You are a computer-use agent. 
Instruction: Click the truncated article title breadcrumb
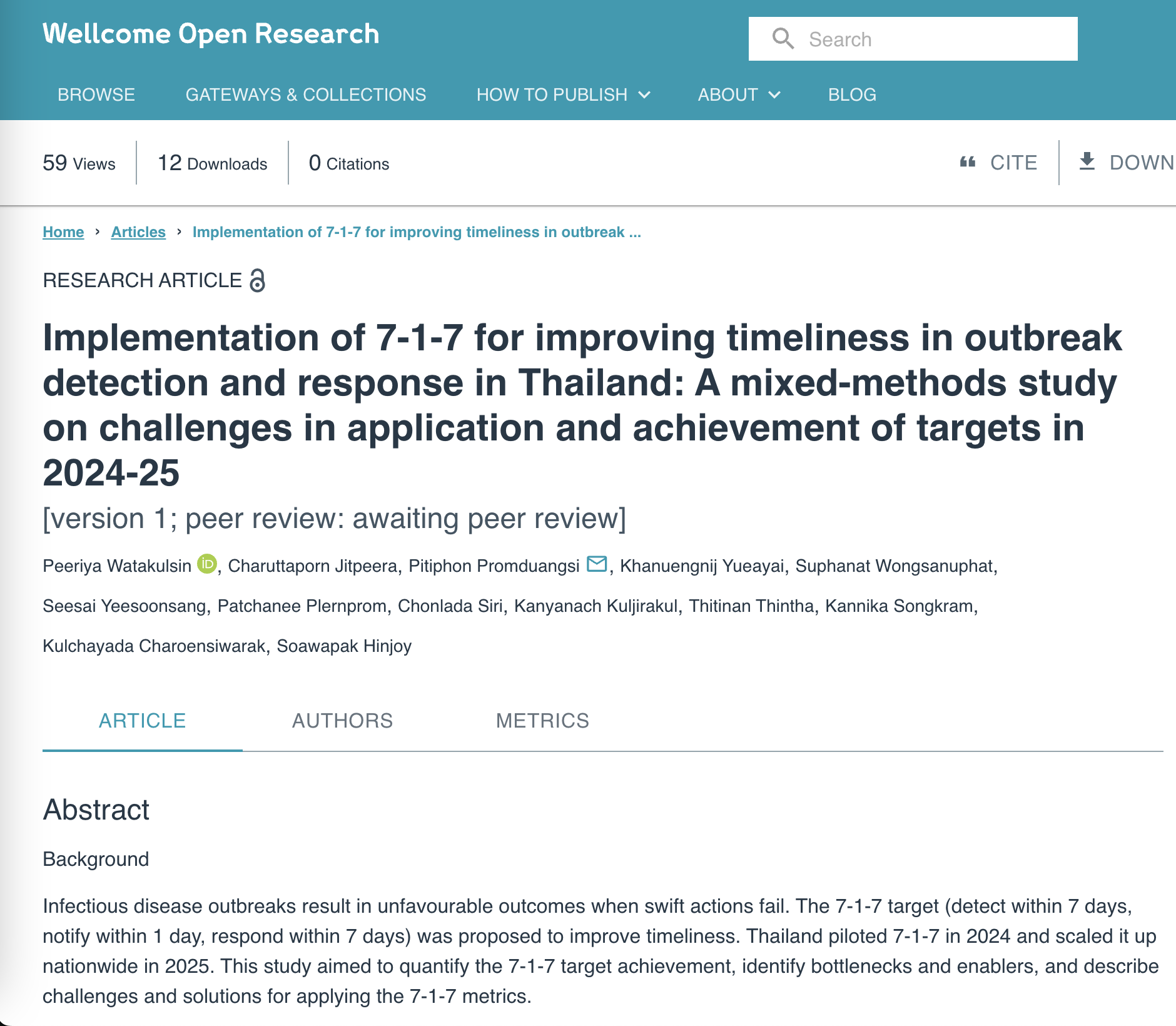click(x=417, y=232)
